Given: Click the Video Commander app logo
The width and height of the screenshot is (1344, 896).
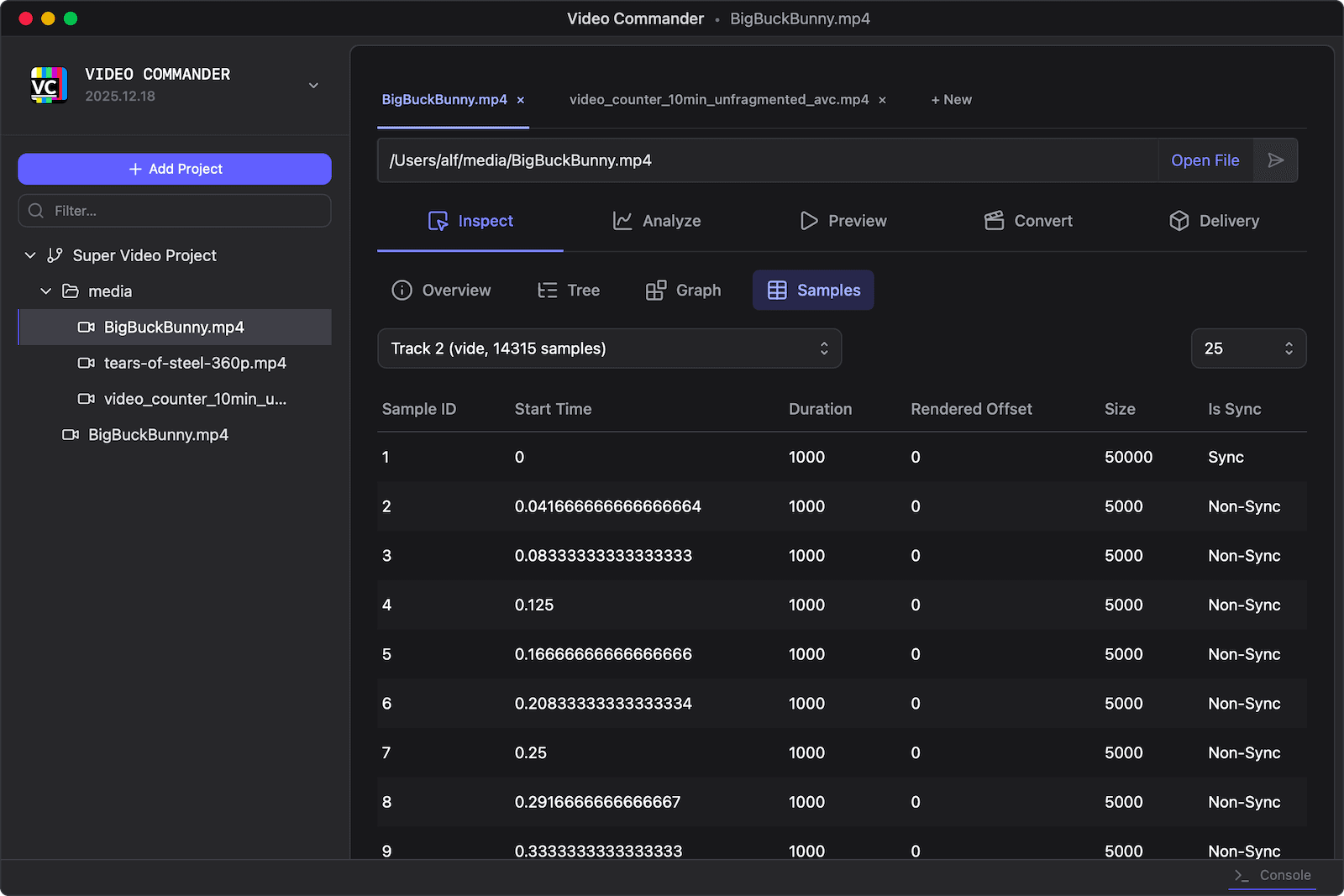Looking at the screenshot, I should click(x=49, y=85).
